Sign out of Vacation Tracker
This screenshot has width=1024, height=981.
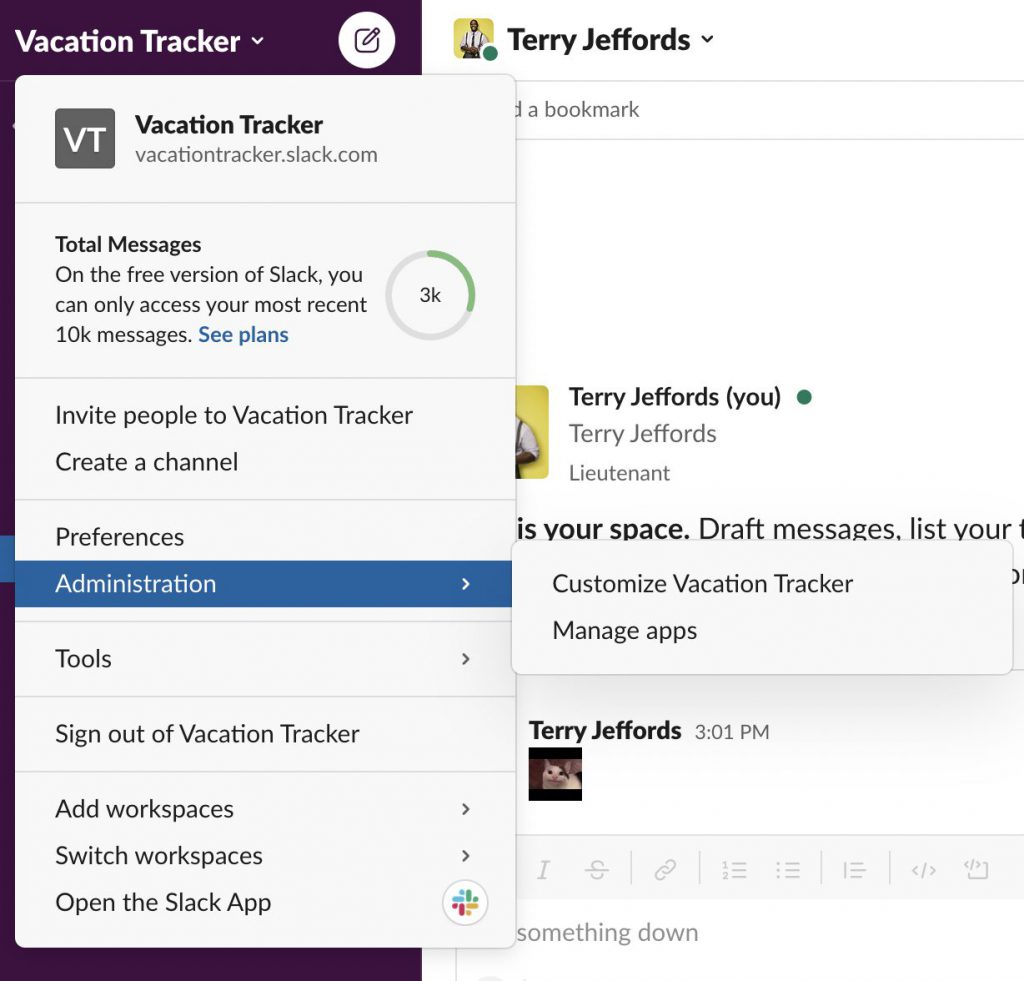pyautogui.click(x=206, y=733)
